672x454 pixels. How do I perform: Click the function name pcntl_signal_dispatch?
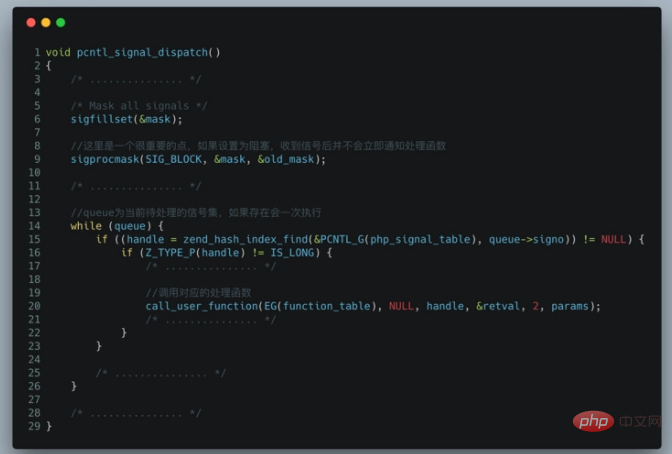click(x=142, y=53)
